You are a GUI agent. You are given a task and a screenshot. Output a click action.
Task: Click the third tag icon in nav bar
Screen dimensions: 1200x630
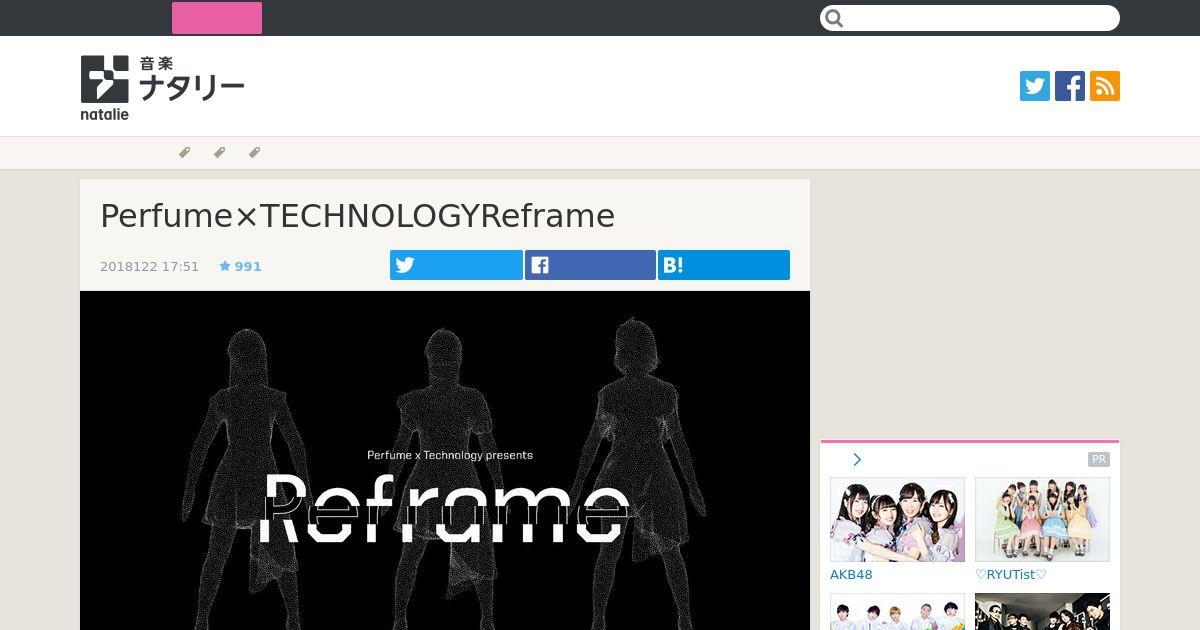click(x=254, y=153)
